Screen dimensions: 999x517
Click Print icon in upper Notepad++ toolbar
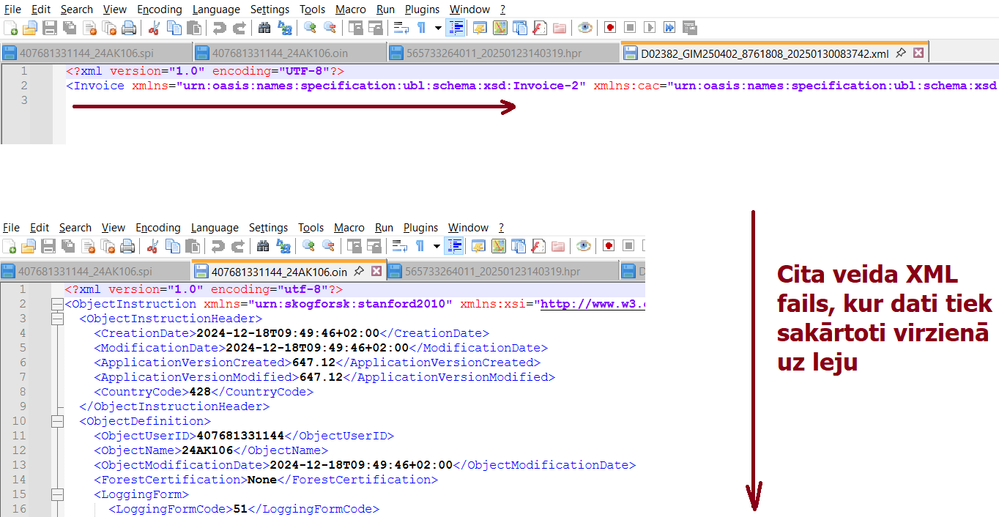129,28
